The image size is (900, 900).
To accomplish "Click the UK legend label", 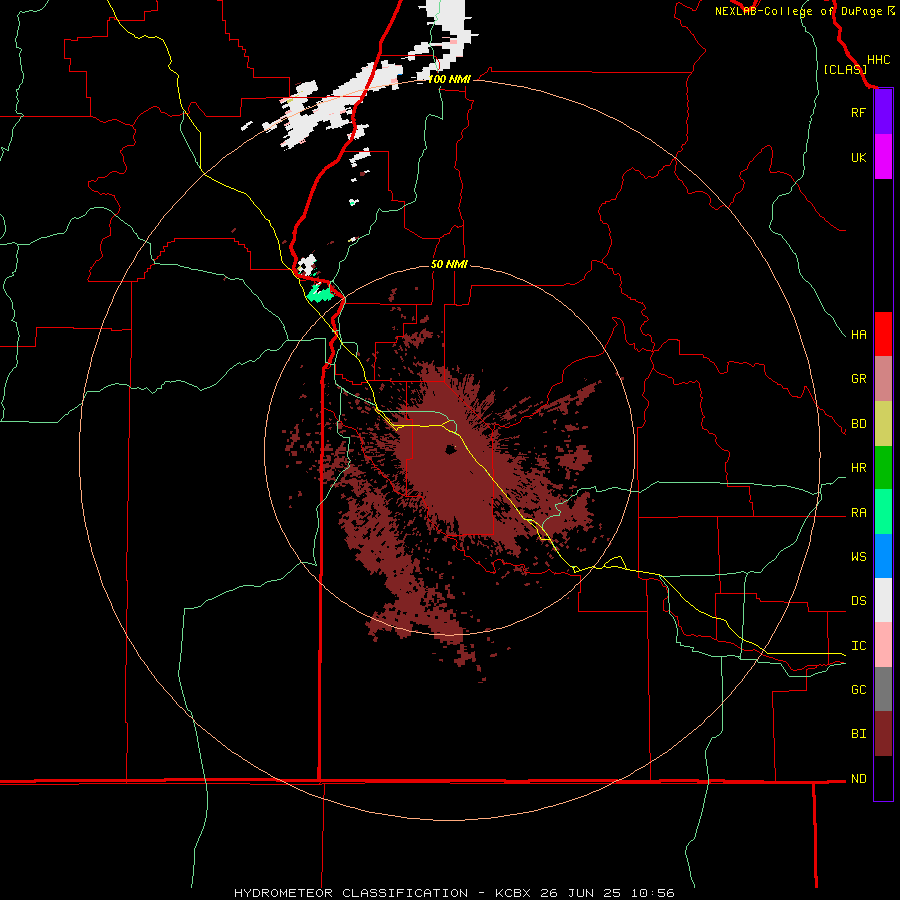I will click(x=858, y=158).
